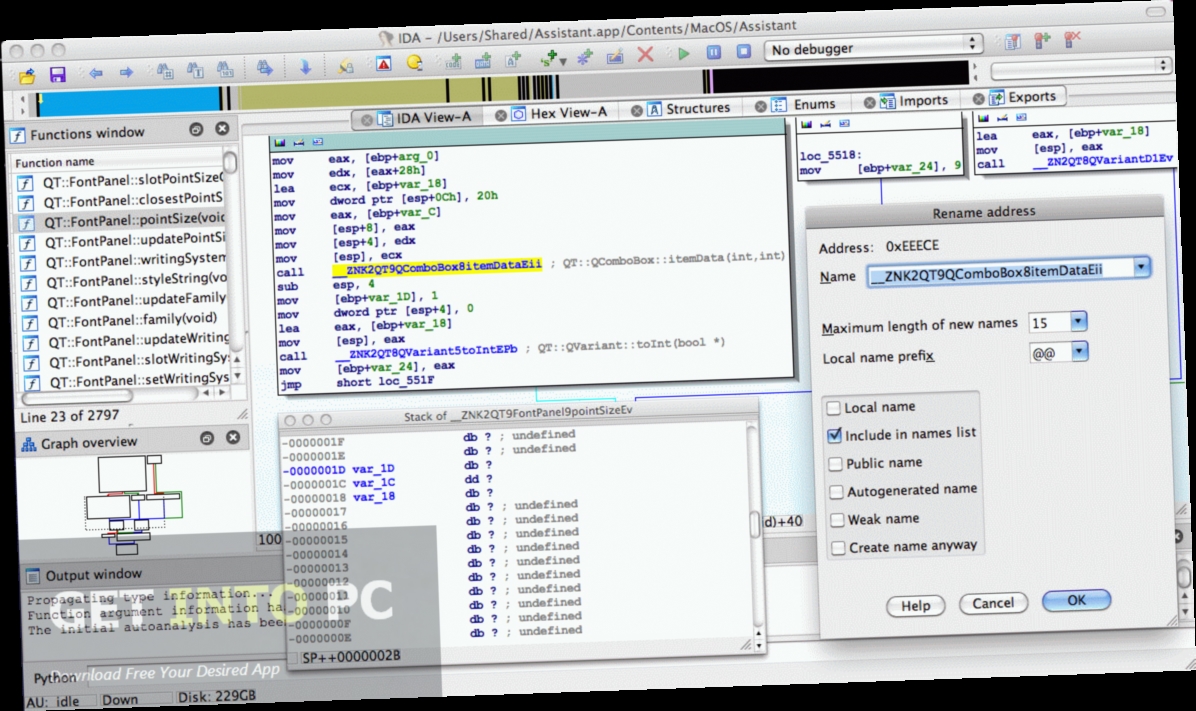This screenshot has width=1196, height=711.
Task: Toggle the Weak name checkbox
Action: 837,520
